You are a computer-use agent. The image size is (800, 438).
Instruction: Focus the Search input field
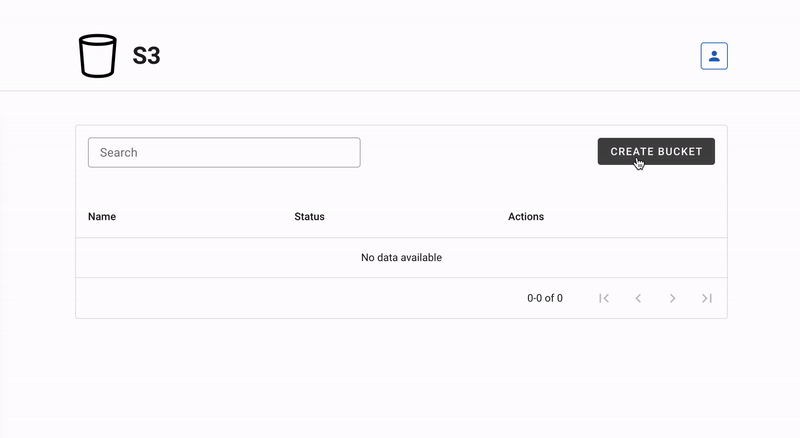click(224, 152)
